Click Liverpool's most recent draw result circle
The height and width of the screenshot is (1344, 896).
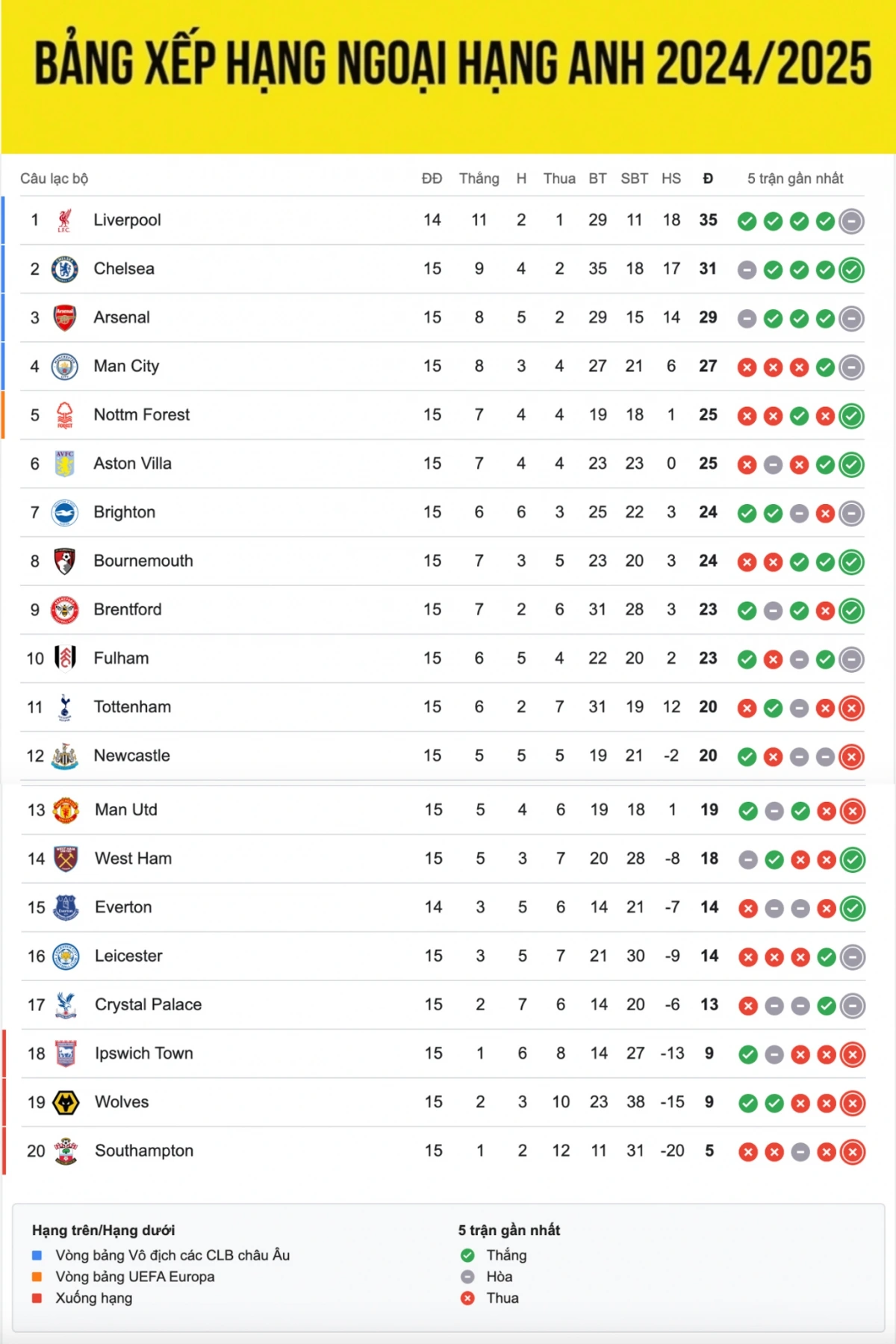pos(851,221)
